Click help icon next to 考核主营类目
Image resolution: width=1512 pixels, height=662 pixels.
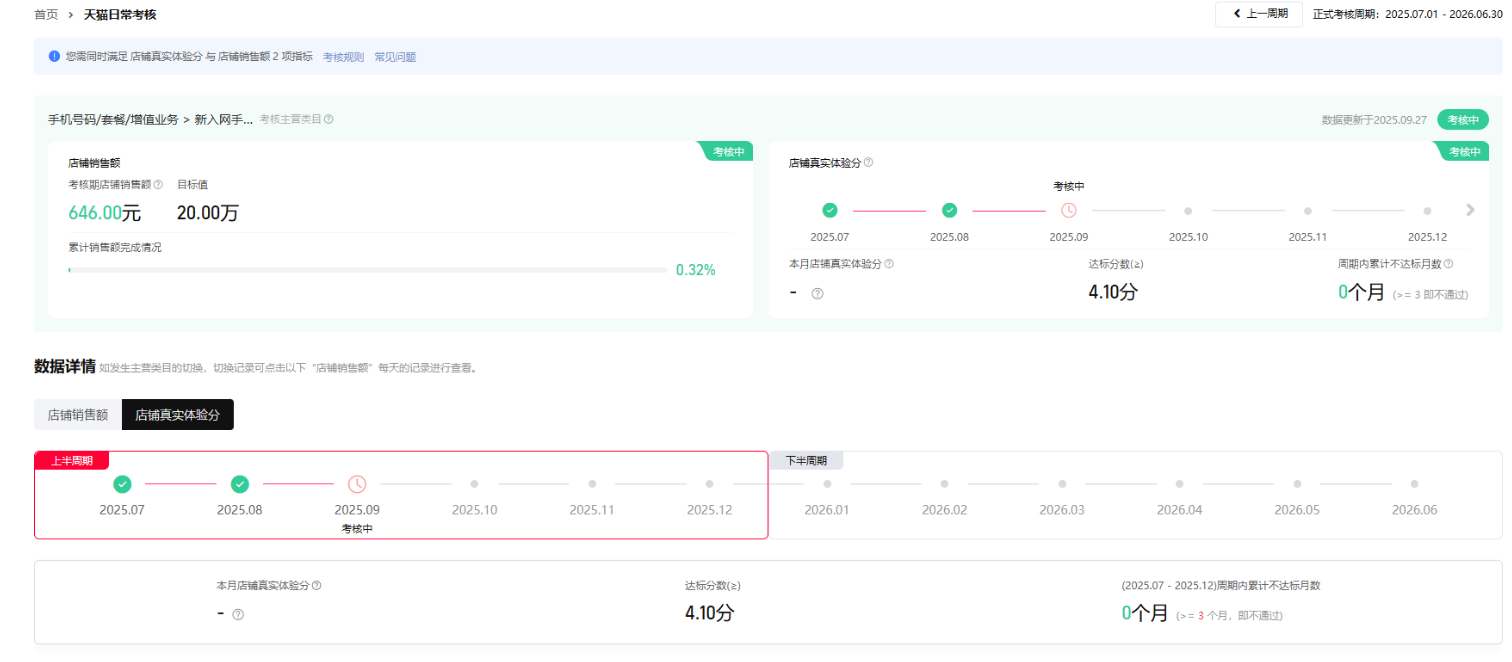click(329, 119)
